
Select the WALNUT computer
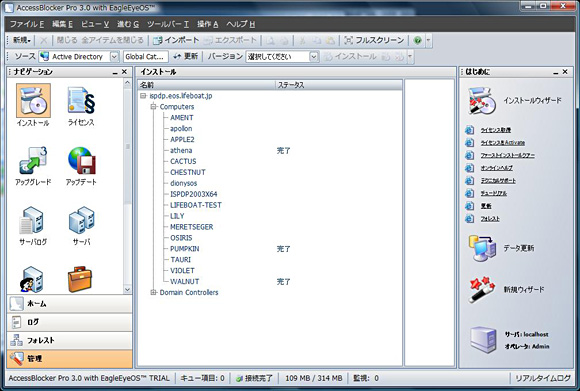(185, 282)
